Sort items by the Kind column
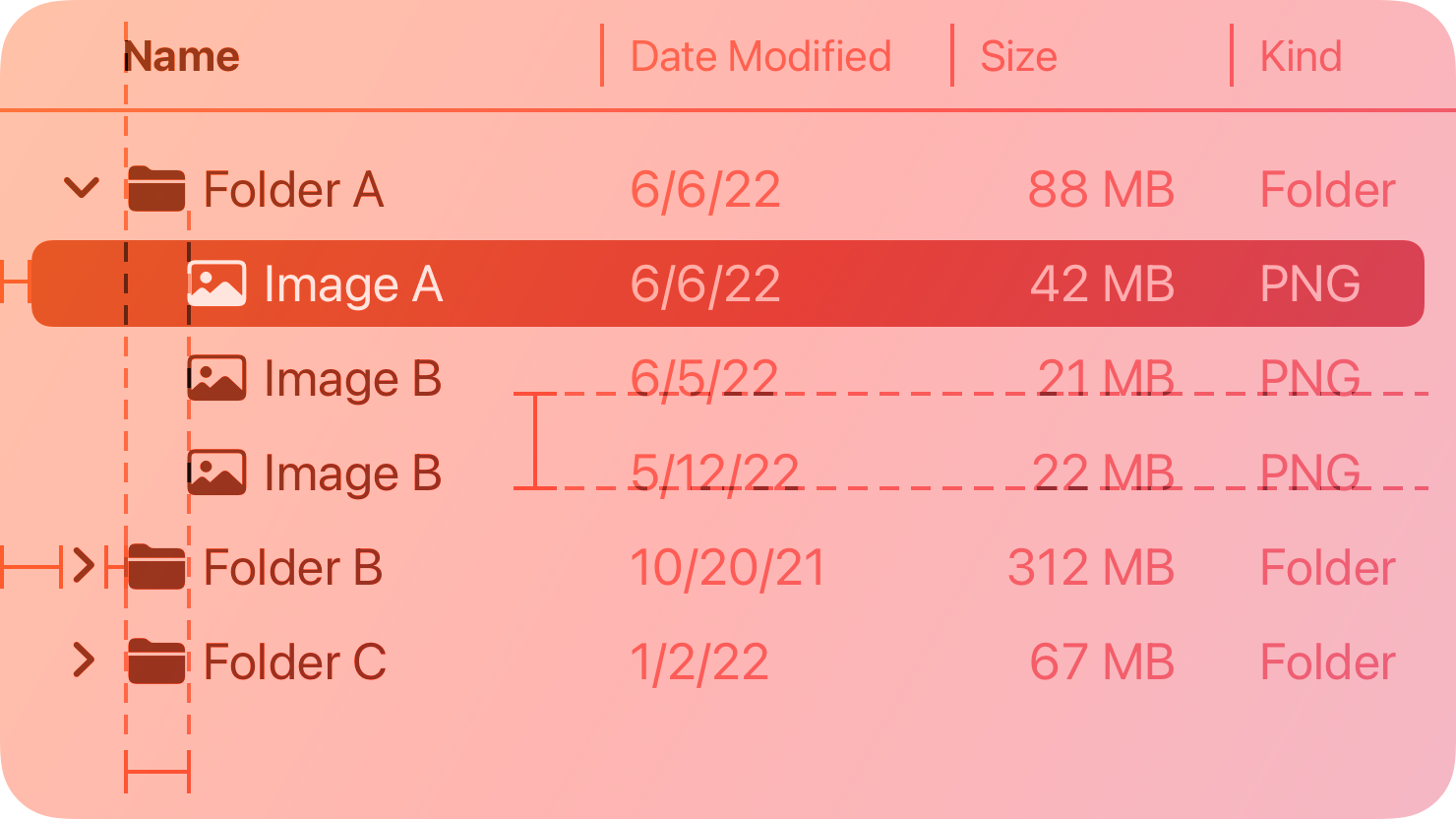The image size is (1456, 819). pyautogui.click(x=1301, y=56)
